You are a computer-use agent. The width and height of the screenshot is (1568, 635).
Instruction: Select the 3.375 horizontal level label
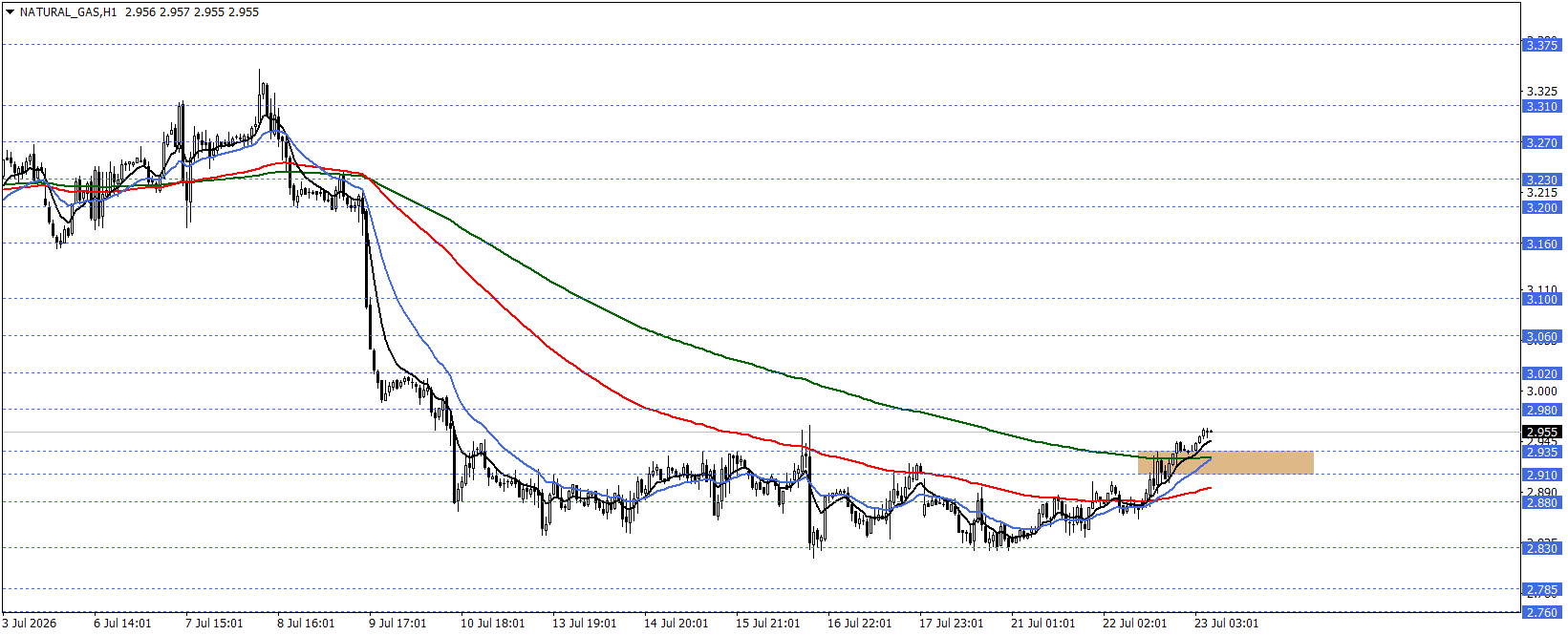click(1541, 45)
